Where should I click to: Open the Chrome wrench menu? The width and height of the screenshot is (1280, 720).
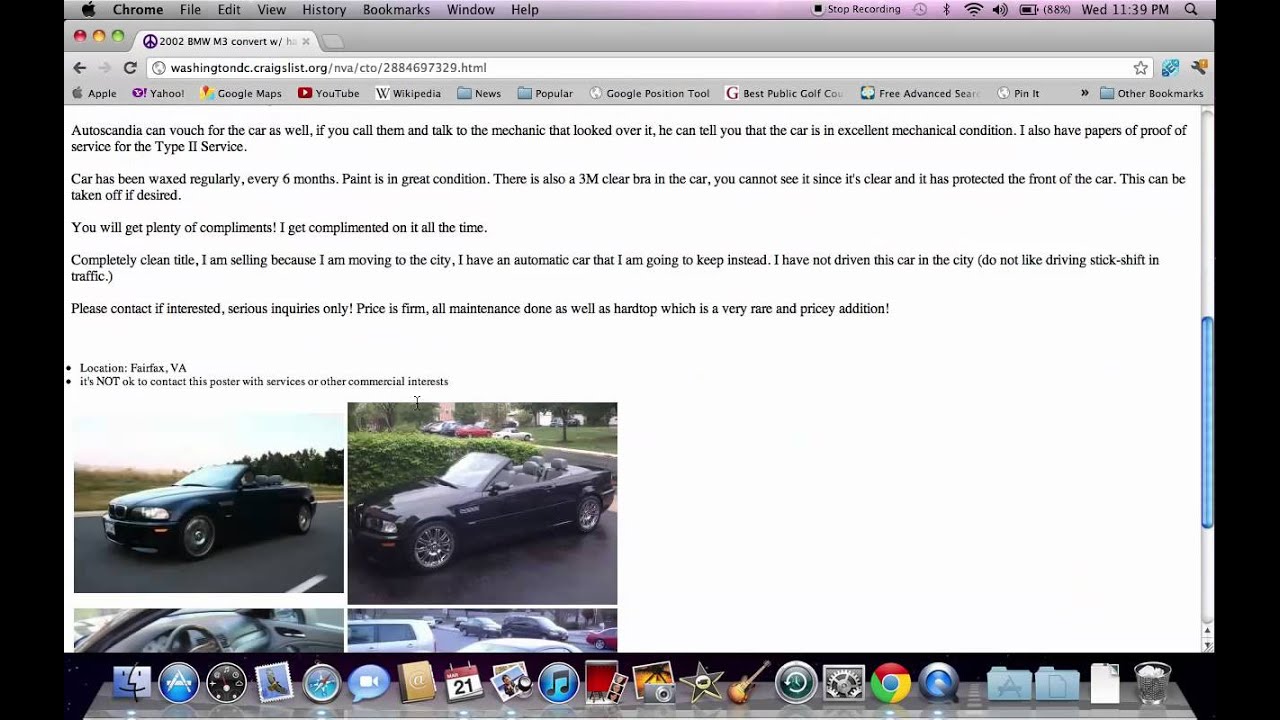1200,67
